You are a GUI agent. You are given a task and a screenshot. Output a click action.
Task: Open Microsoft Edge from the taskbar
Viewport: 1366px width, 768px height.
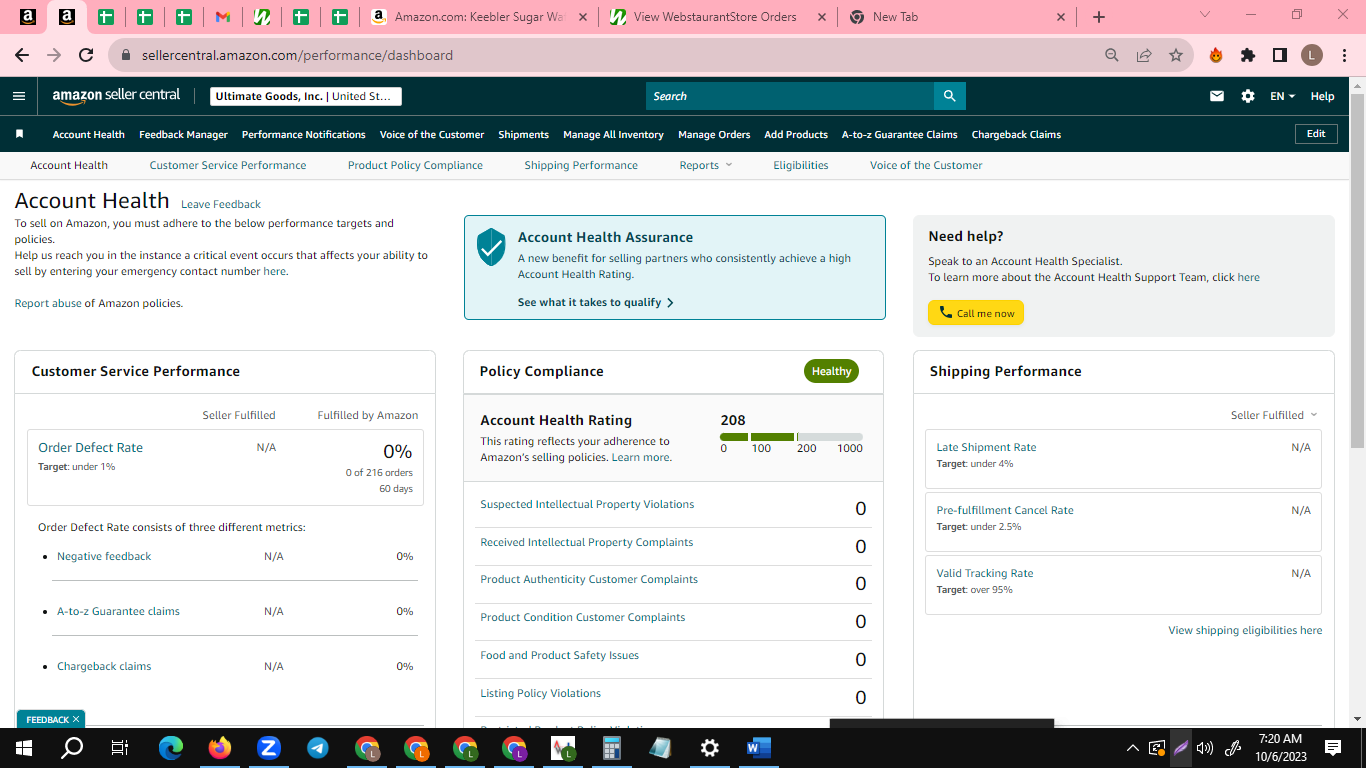pyautogui.click(x=171, y=747)
